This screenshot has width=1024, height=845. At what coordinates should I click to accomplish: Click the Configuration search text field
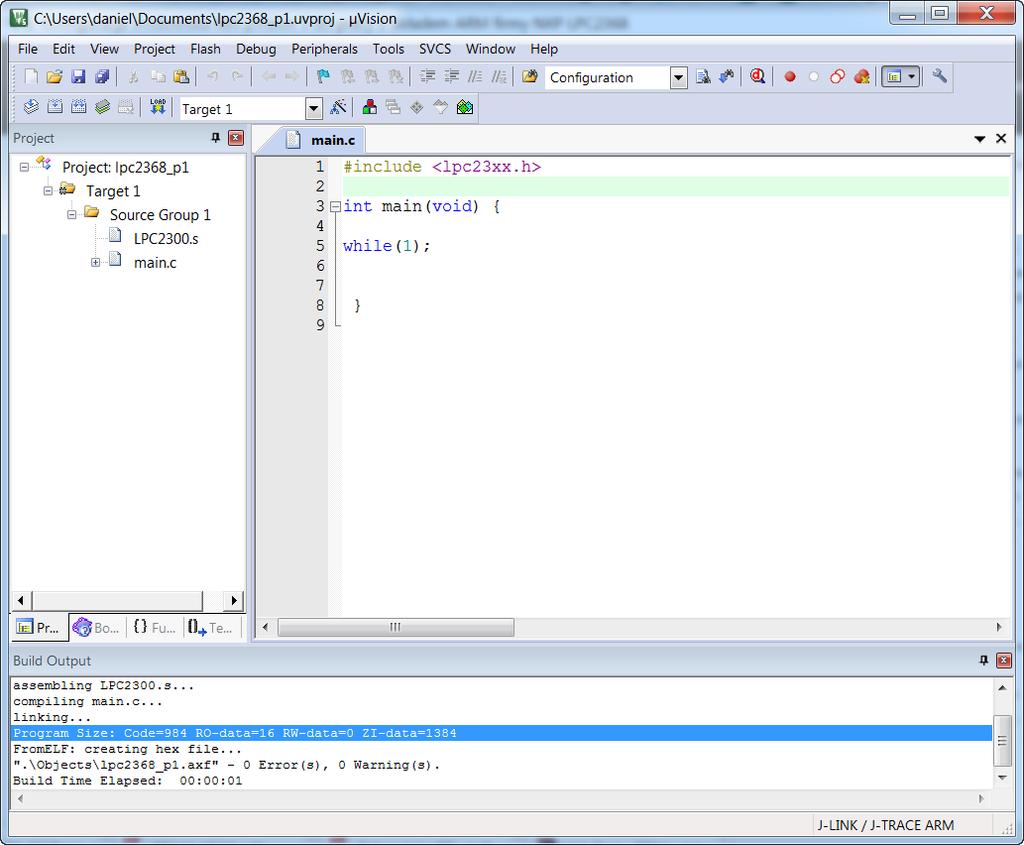608,78
